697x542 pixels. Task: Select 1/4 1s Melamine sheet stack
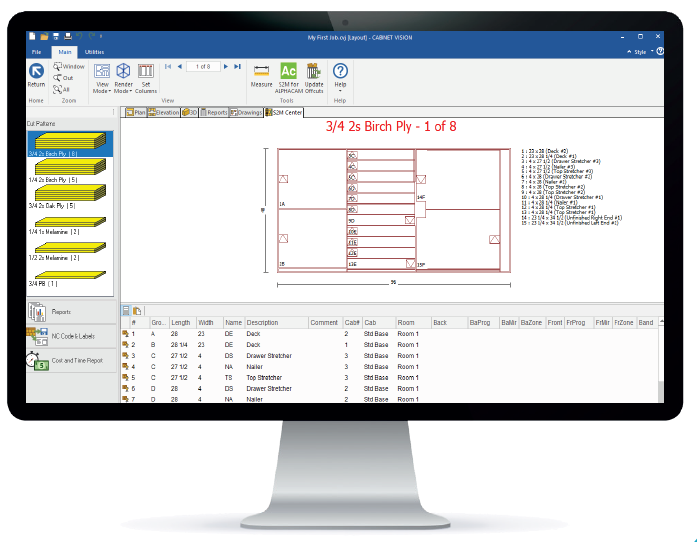click(x=70, y=225)
